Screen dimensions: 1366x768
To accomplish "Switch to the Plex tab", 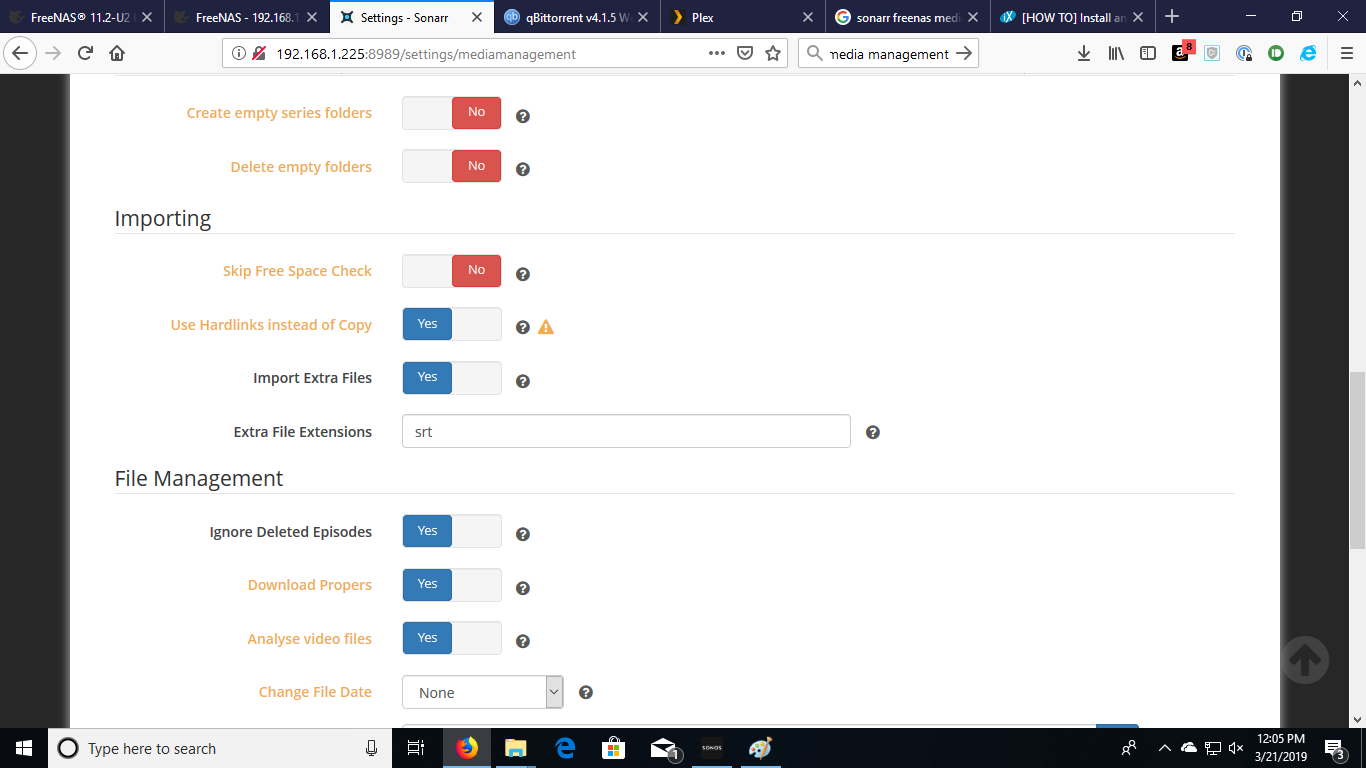I will [x=742, y=17].
